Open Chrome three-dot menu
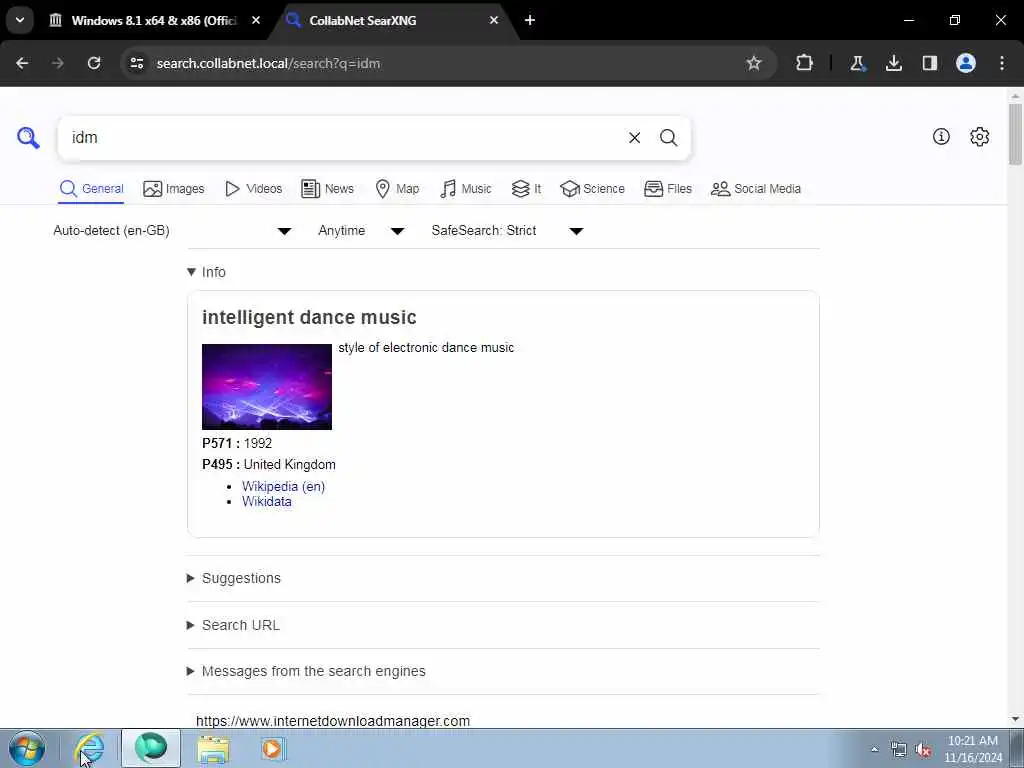The image size is (1024, 768). [1002, 63]
